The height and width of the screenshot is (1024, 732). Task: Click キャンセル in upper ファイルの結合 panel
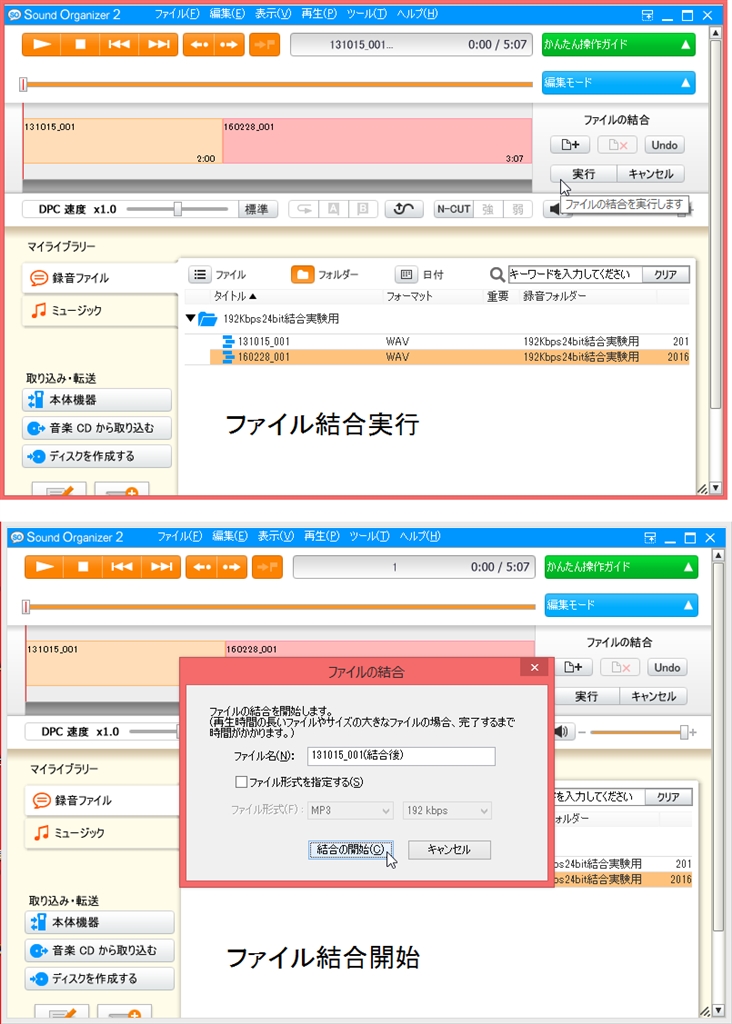coord(650,174)
